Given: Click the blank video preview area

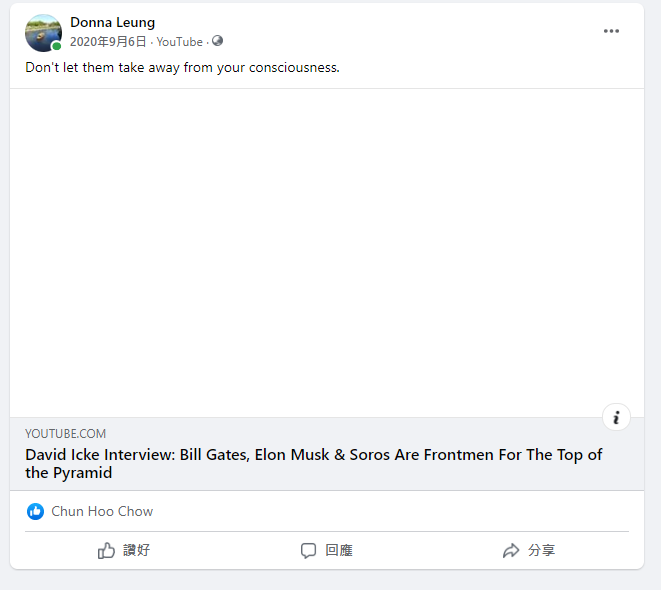Looking at the screenshot, I should [x=327, y=252].
